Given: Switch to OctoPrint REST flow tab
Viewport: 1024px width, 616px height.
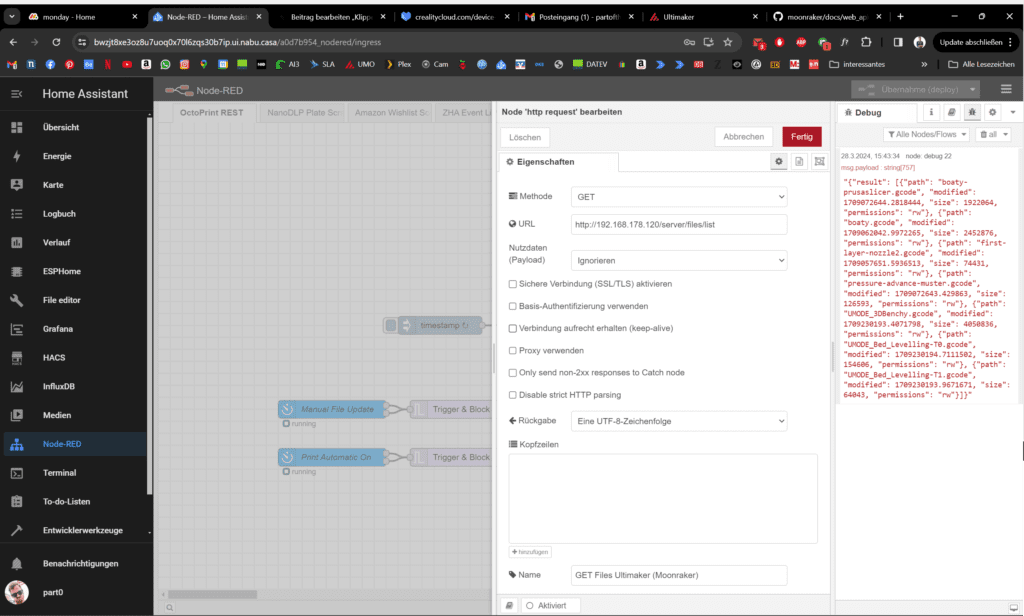Looking at the screenshot, I should [x=212, y=112].
